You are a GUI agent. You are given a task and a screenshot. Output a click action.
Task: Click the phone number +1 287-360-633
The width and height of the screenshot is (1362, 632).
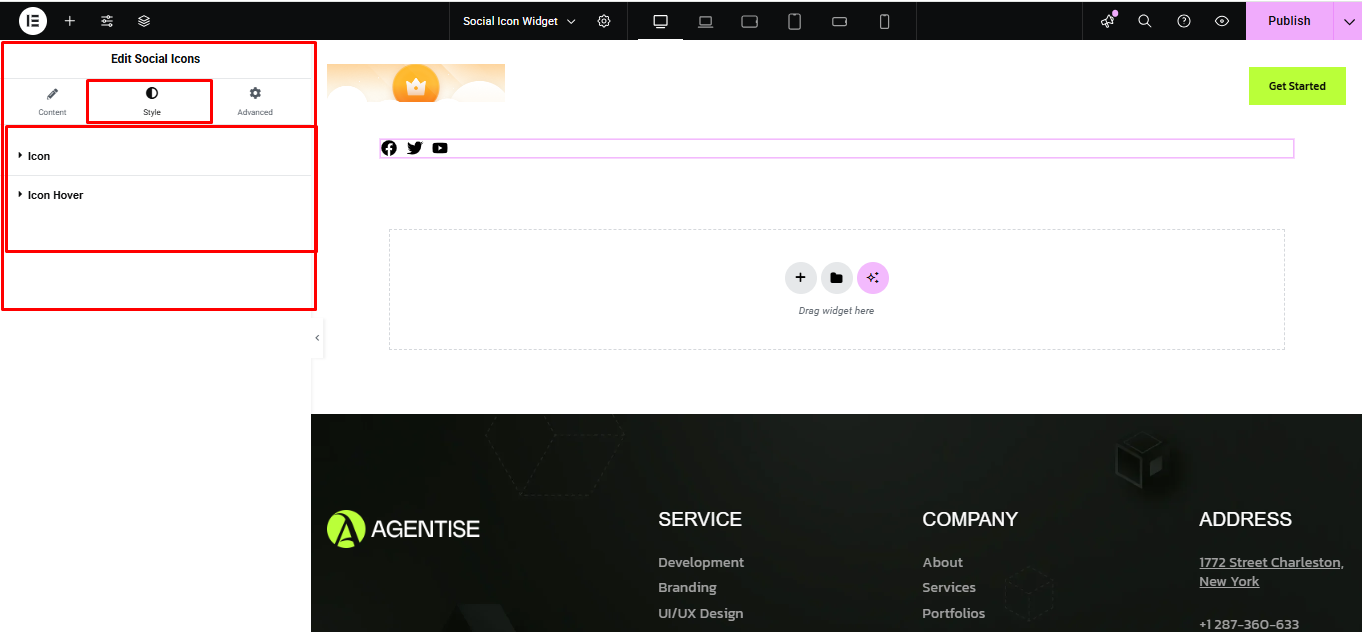pos(1249,624)
